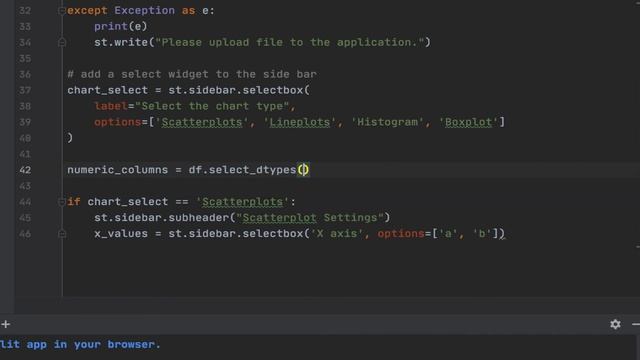The height and width of the screenshot is (360, 640).
Task: Click on select_dtypes method call
Action: coord(252,170)
